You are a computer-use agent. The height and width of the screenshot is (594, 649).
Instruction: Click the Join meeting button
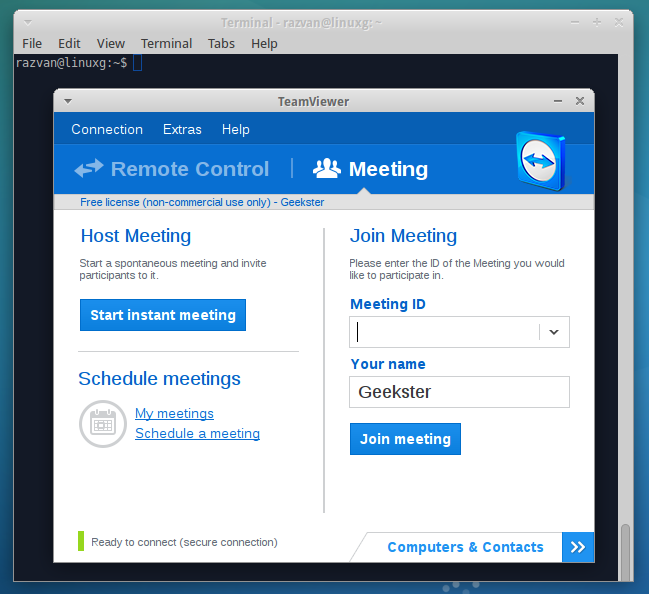pyautogui.click(x=405, y=439)
